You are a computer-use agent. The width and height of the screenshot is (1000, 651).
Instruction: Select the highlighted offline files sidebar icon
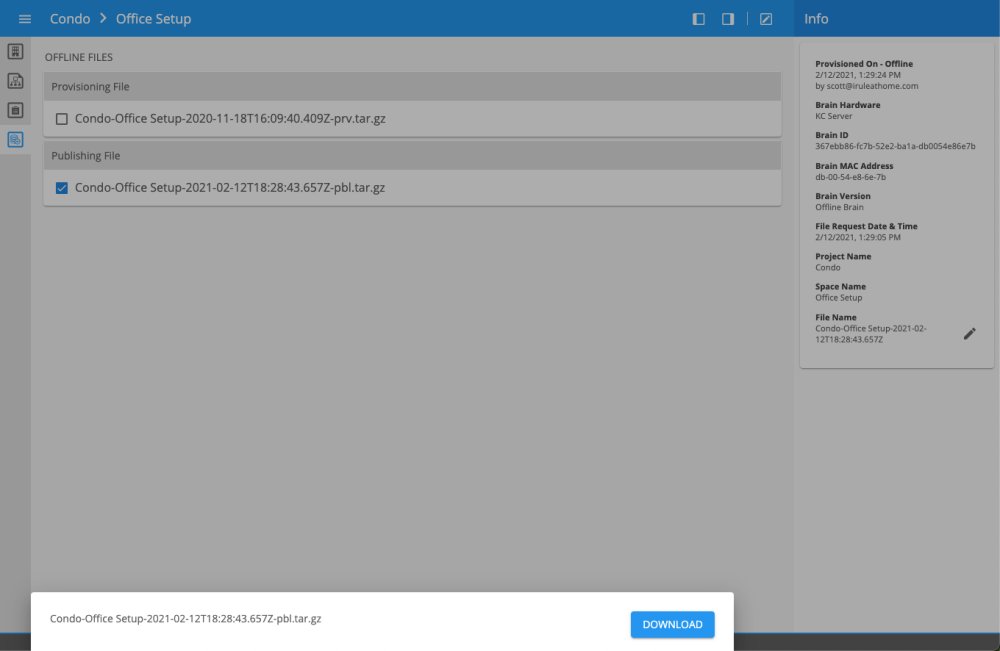[x=15, y=140]
